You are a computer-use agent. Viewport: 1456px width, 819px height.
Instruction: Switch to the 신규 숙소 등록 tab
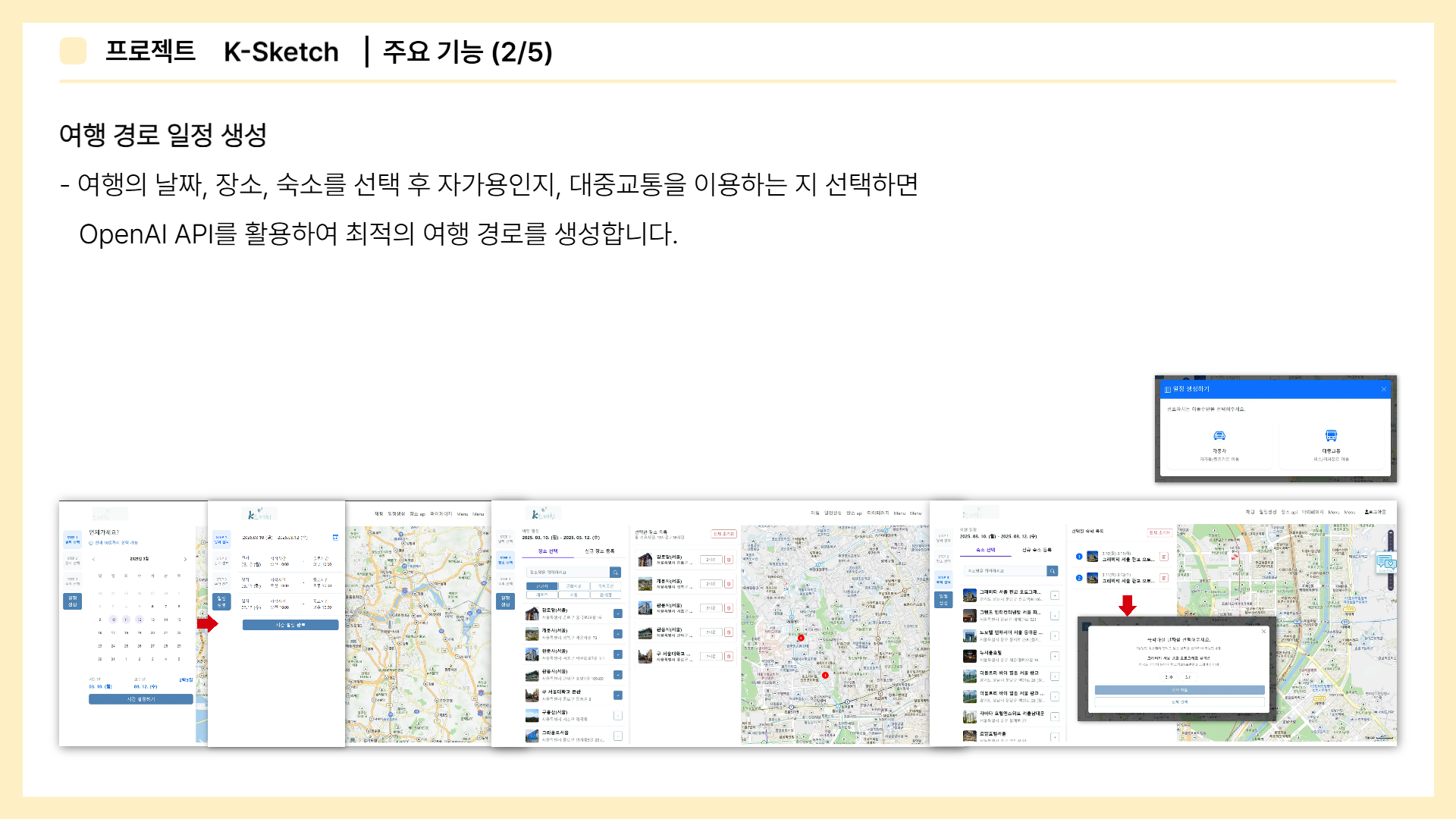point(1037,550)
